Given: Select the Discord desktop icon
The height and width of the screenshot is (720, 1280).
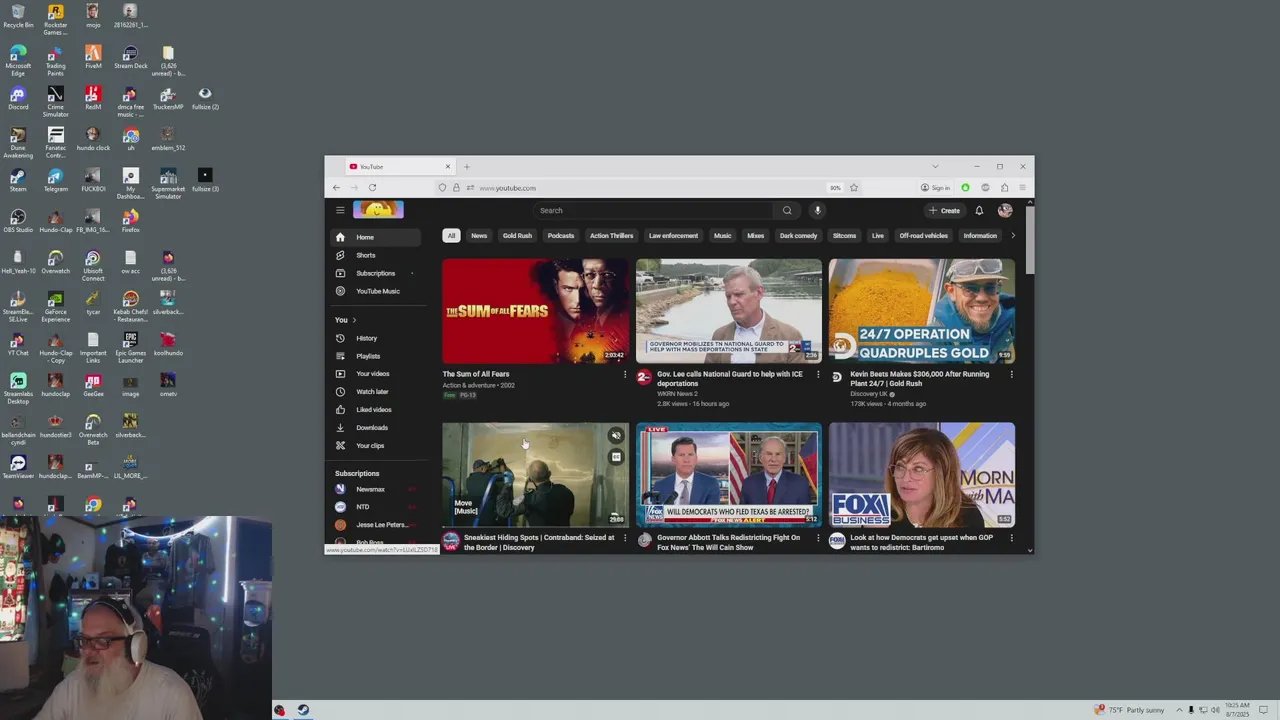Looking at the screenshot, I should (x=17, y=98).
